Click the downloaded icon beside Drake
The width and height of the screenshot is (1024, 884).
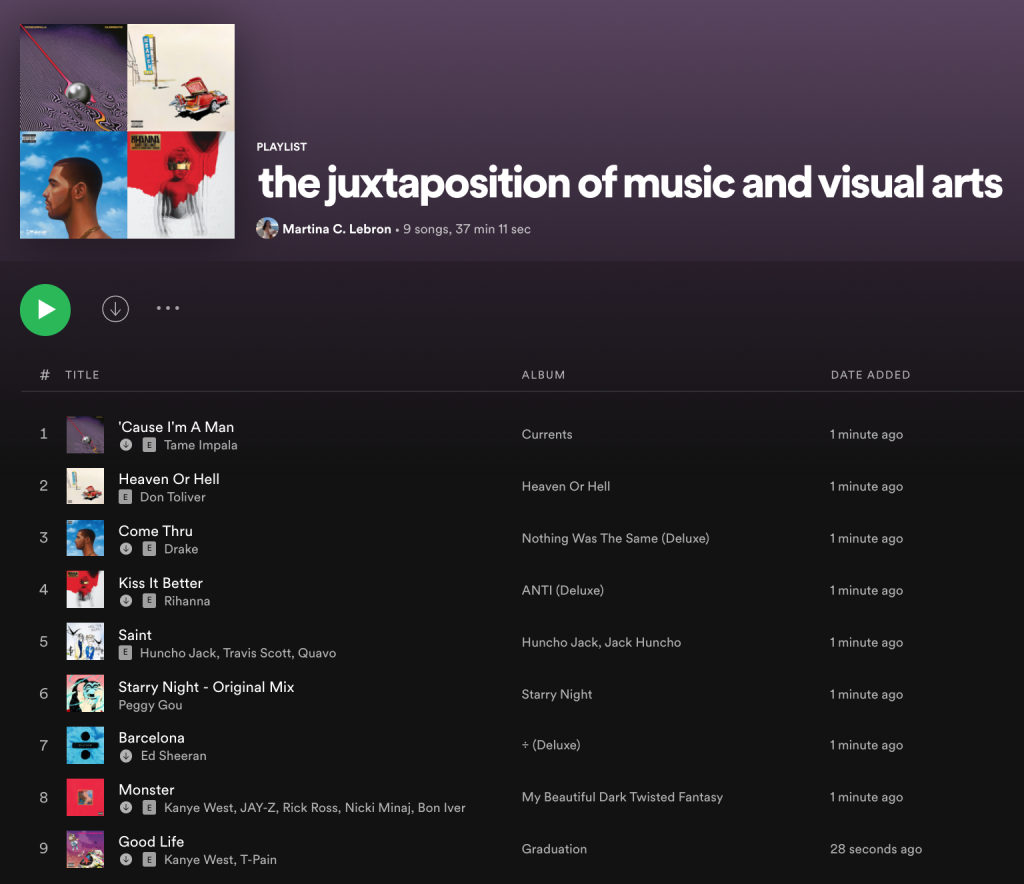126,549
